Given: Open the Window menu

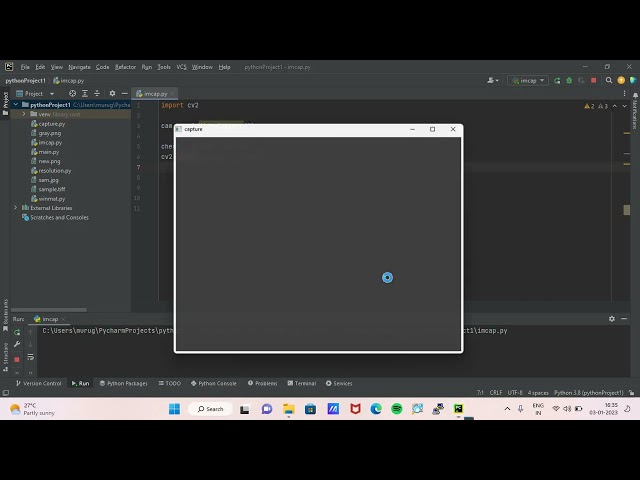Looking at the screenshot, I should coord(202,67).
